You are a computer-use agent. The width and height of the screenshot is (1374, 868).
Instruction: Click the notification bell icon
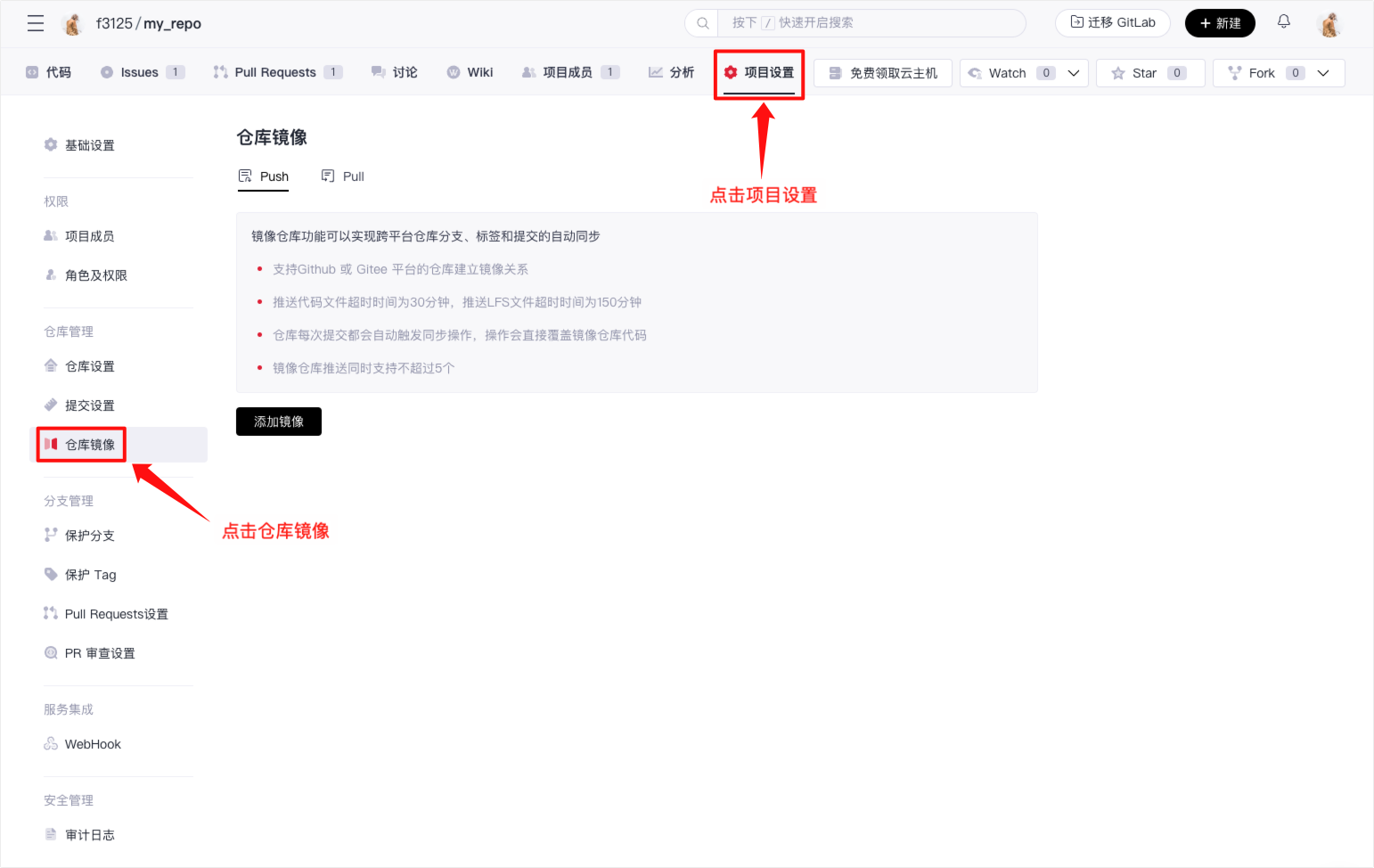(x=1283, y=21)
